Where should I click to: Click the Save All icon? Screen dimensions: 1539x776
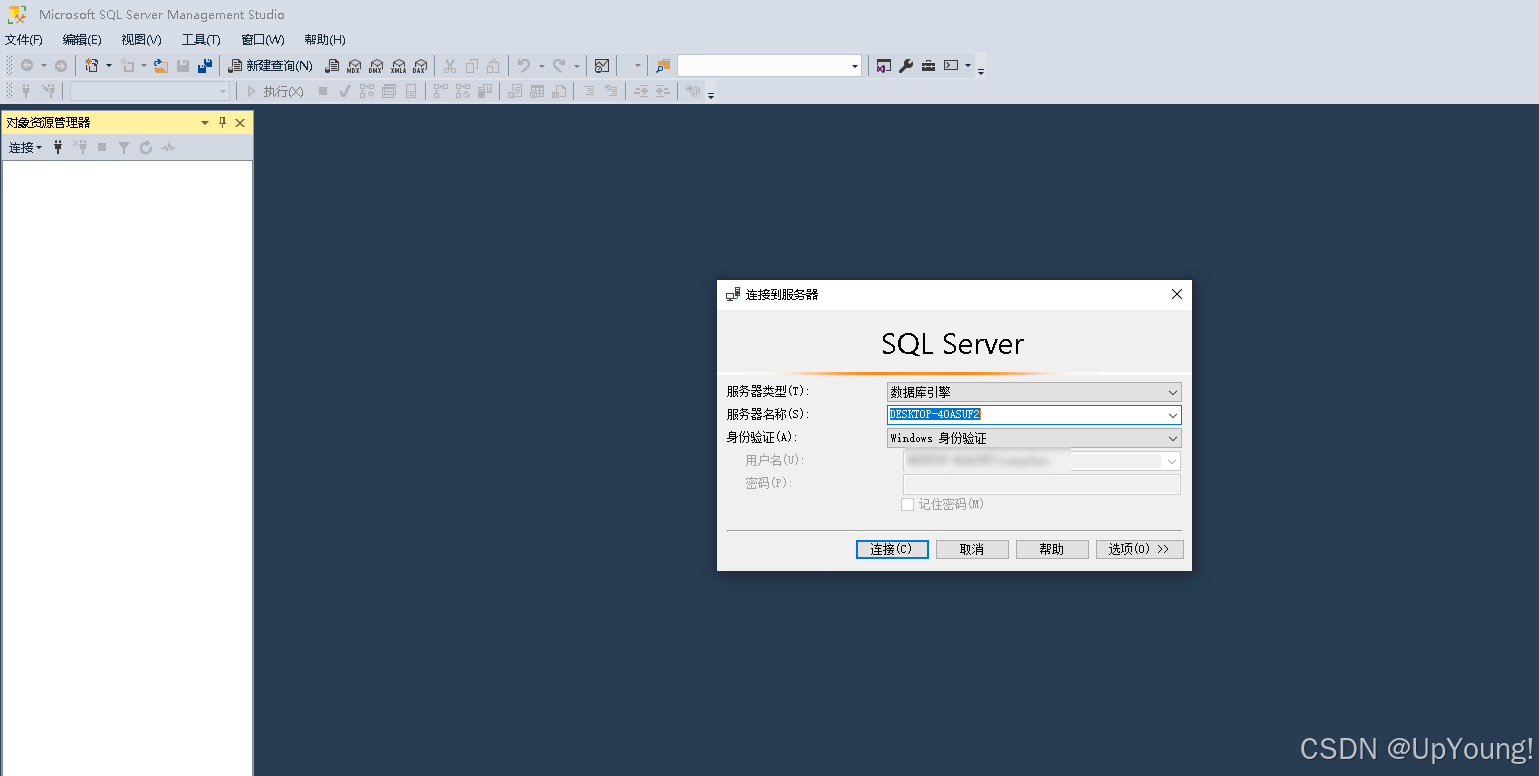click(205, 66)
